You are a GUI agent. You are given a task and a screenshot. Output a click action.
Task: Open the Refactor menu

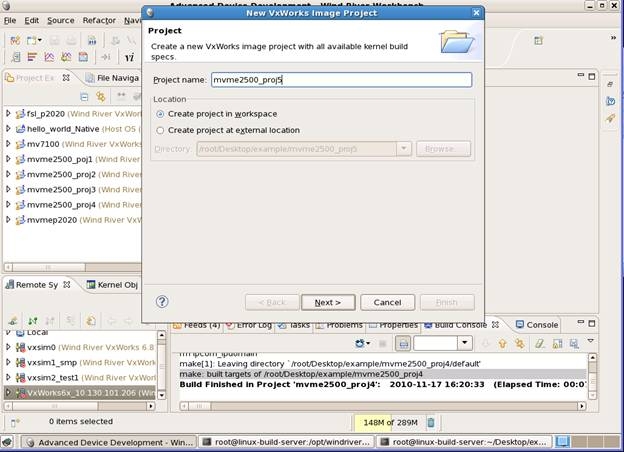[x=99, y=20]
